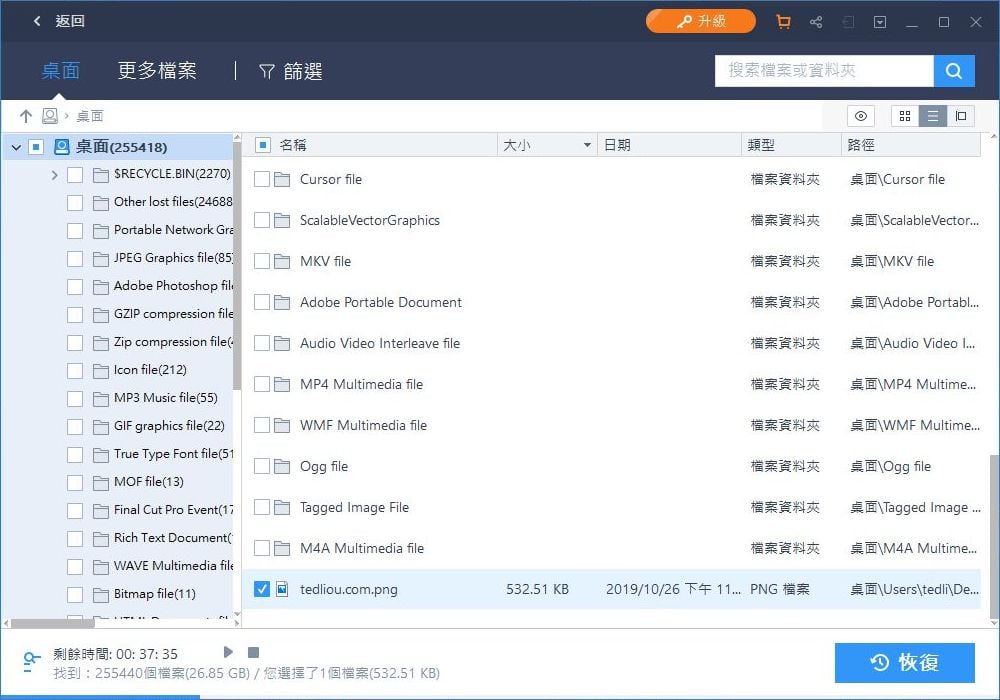Viewport: 1000px width, 700px height.
Task: Sort by 日期 column header
Action: click(617, 145)
